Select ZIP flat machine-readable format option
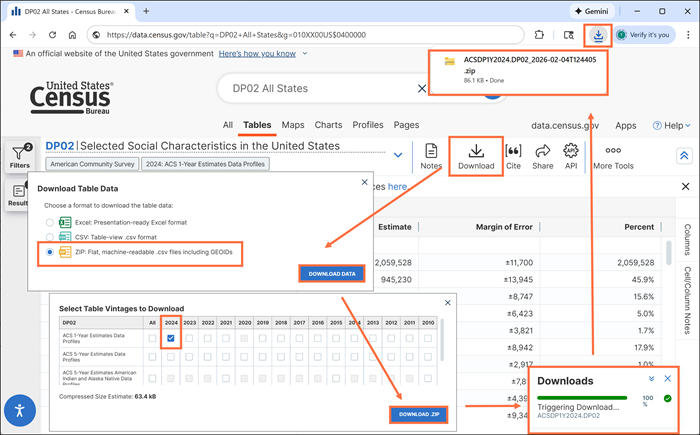 click(50, 252)
